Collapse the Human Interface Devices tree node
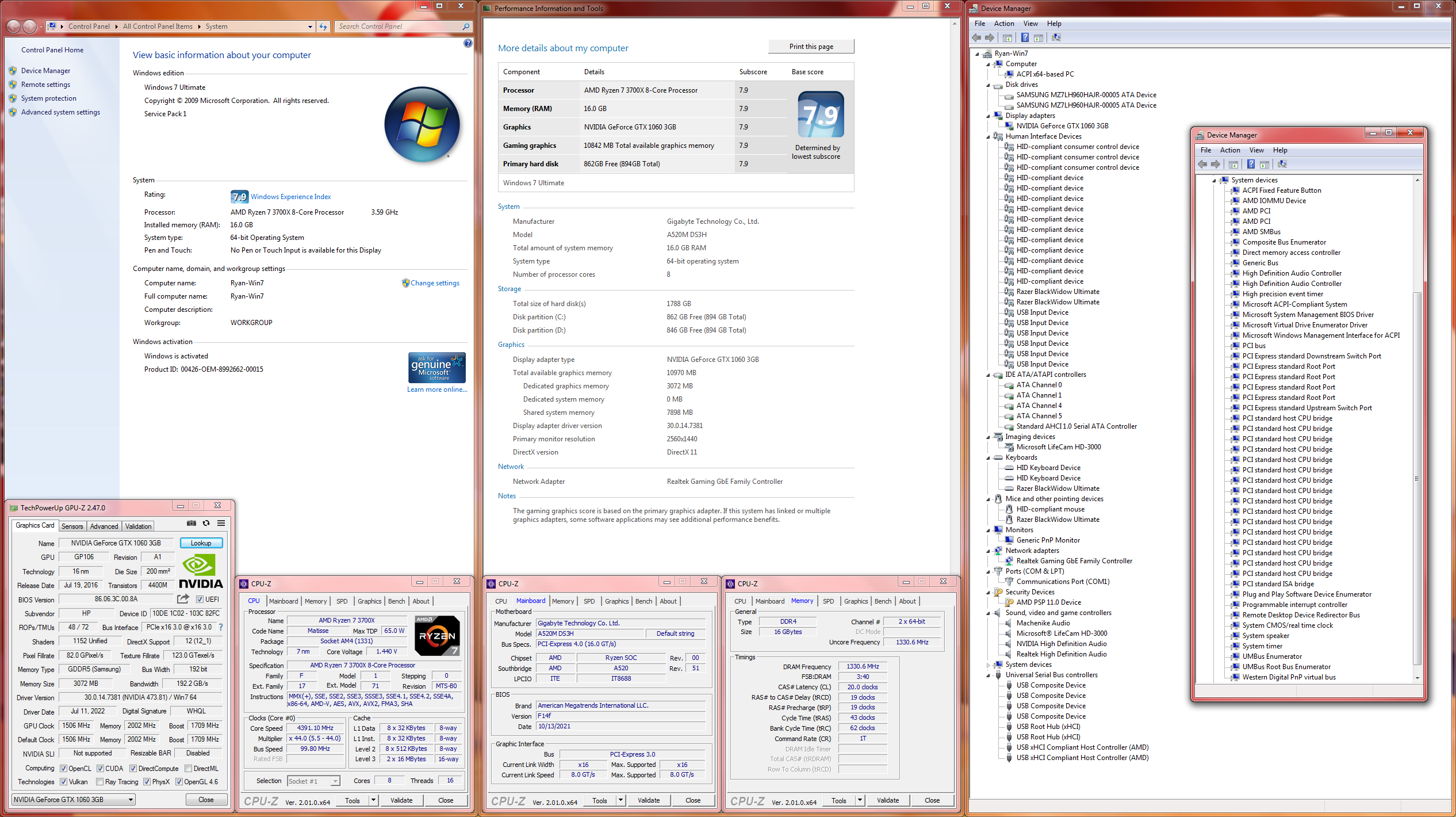The width and height of the screenshot is (1456, 817). [988, 136]
